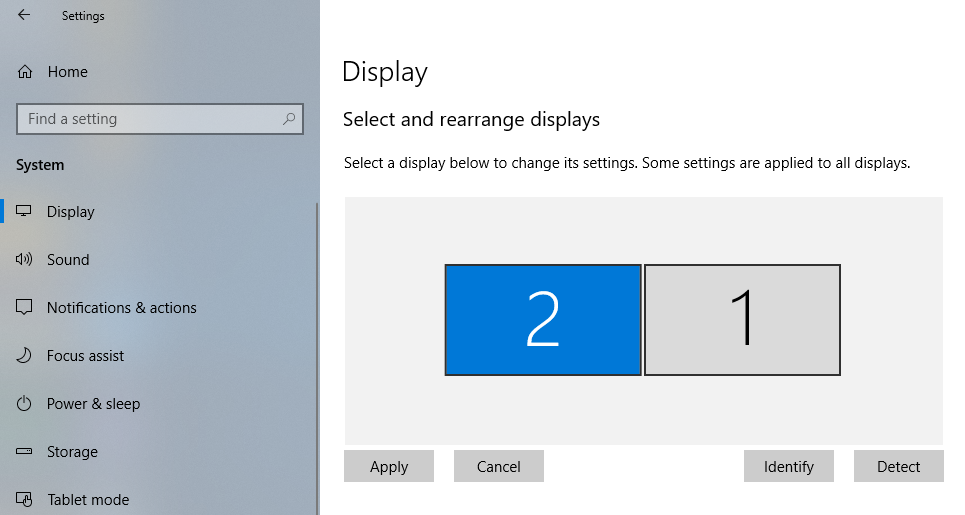
Task: Go back with the Settings arrow
Action: pos(24,15)
